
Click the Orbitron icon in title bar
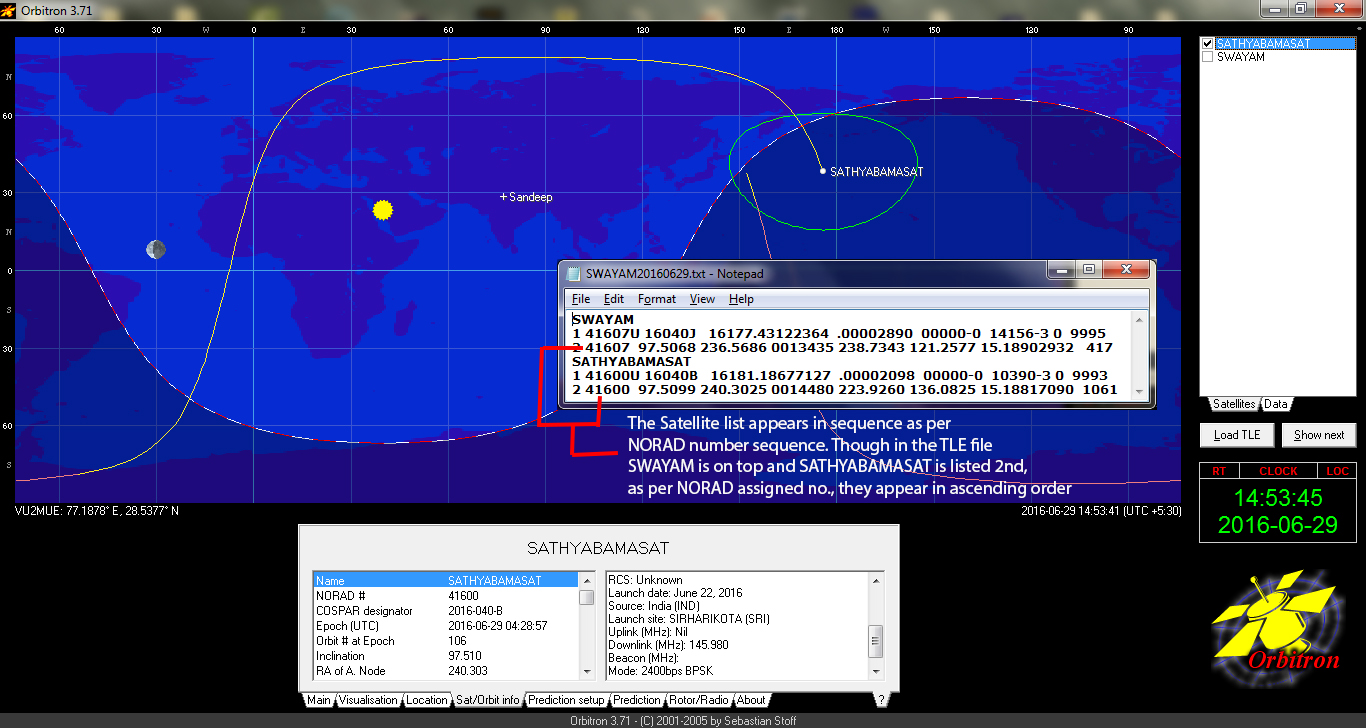coord(9,10)
